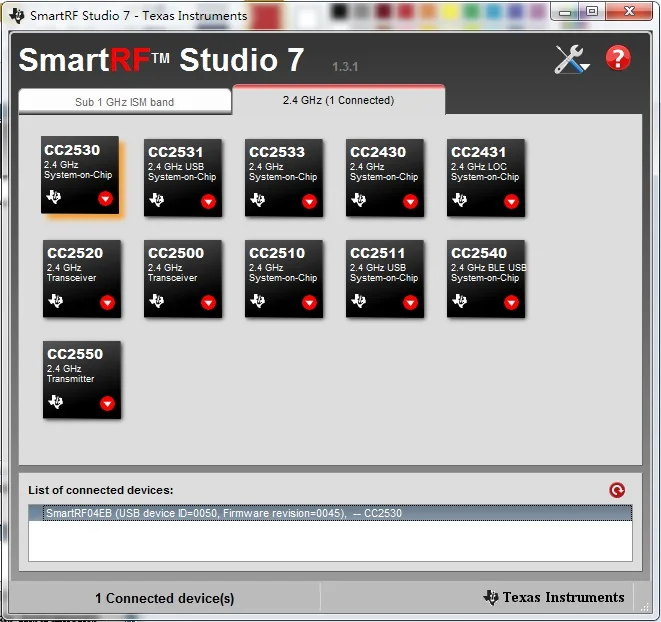Viewport: 661px width, 622px height.
Task: Click the CC2520 Transceiver label text
Action: [x=72, y=278]
